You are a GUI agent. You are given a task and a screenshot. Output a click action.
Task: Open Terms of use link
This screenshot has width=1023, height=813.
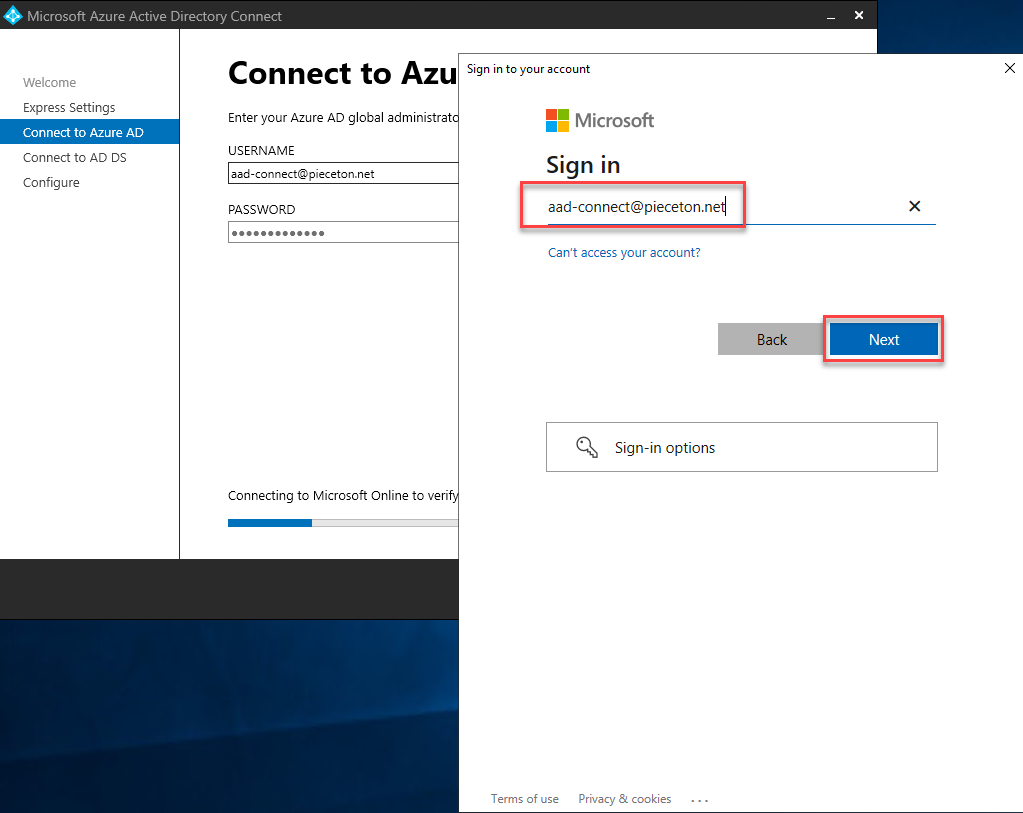[x=525, y=799]
